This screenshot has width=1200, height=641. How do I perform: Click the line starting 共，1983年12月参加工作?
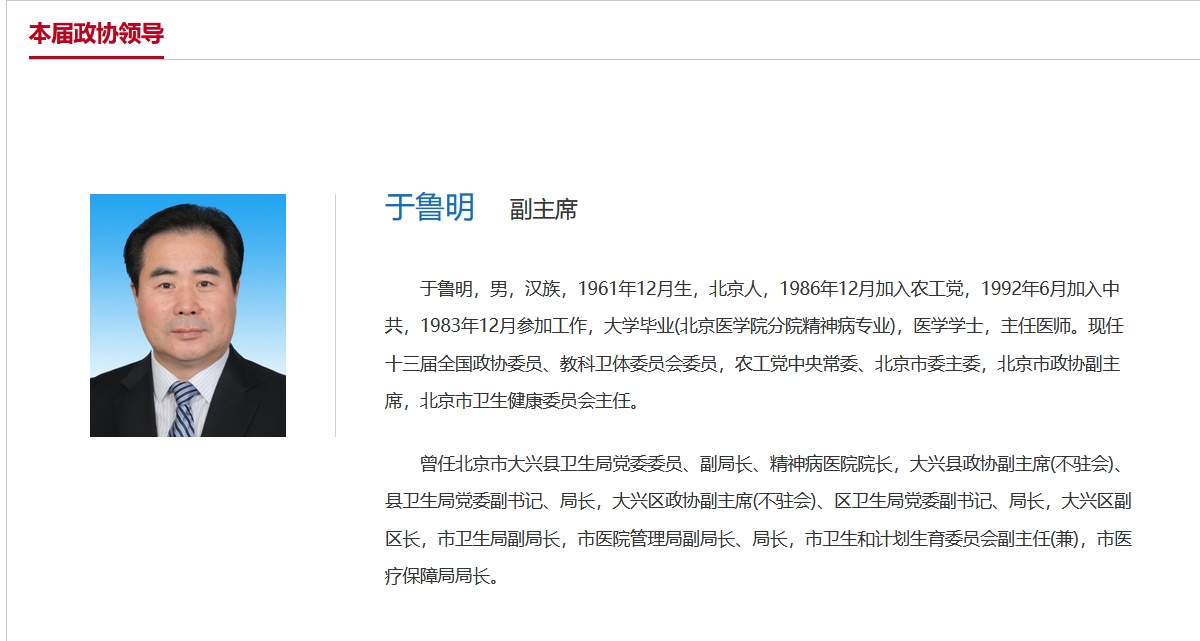[x=755, y=326]
